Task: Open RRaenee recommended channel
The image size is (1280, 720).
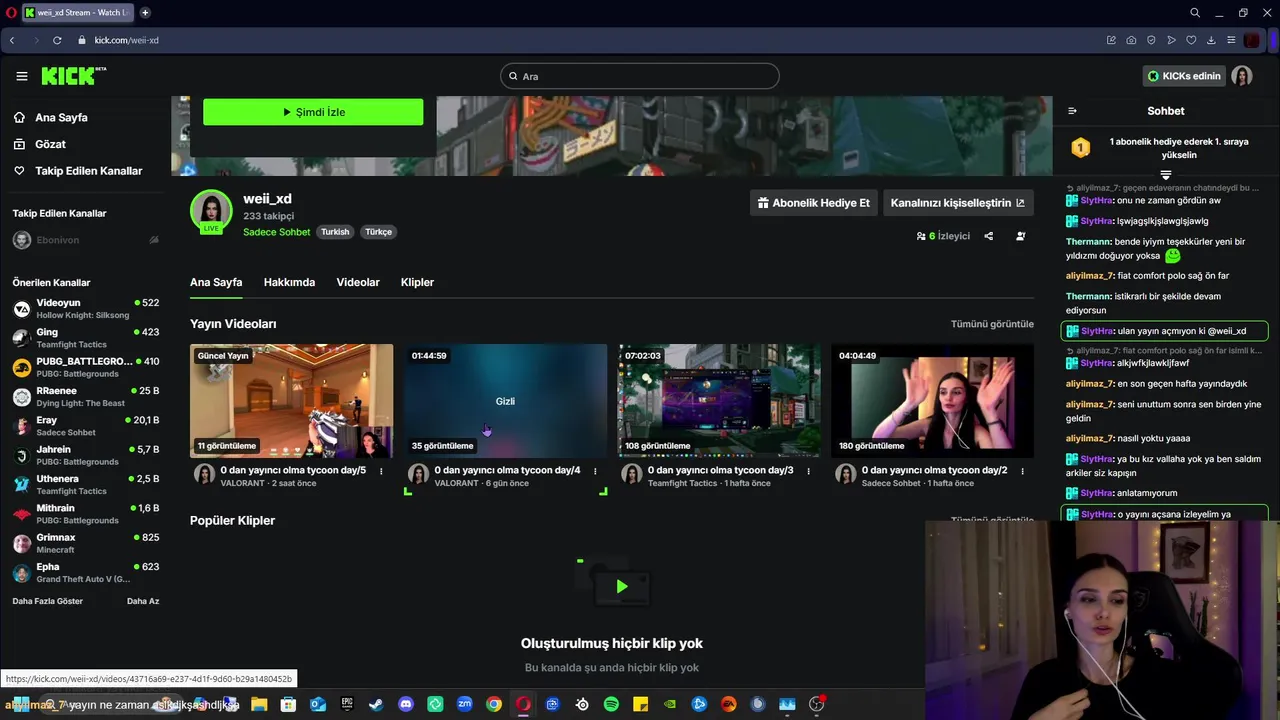Action: pyautogui.click(x=85, y=397)
